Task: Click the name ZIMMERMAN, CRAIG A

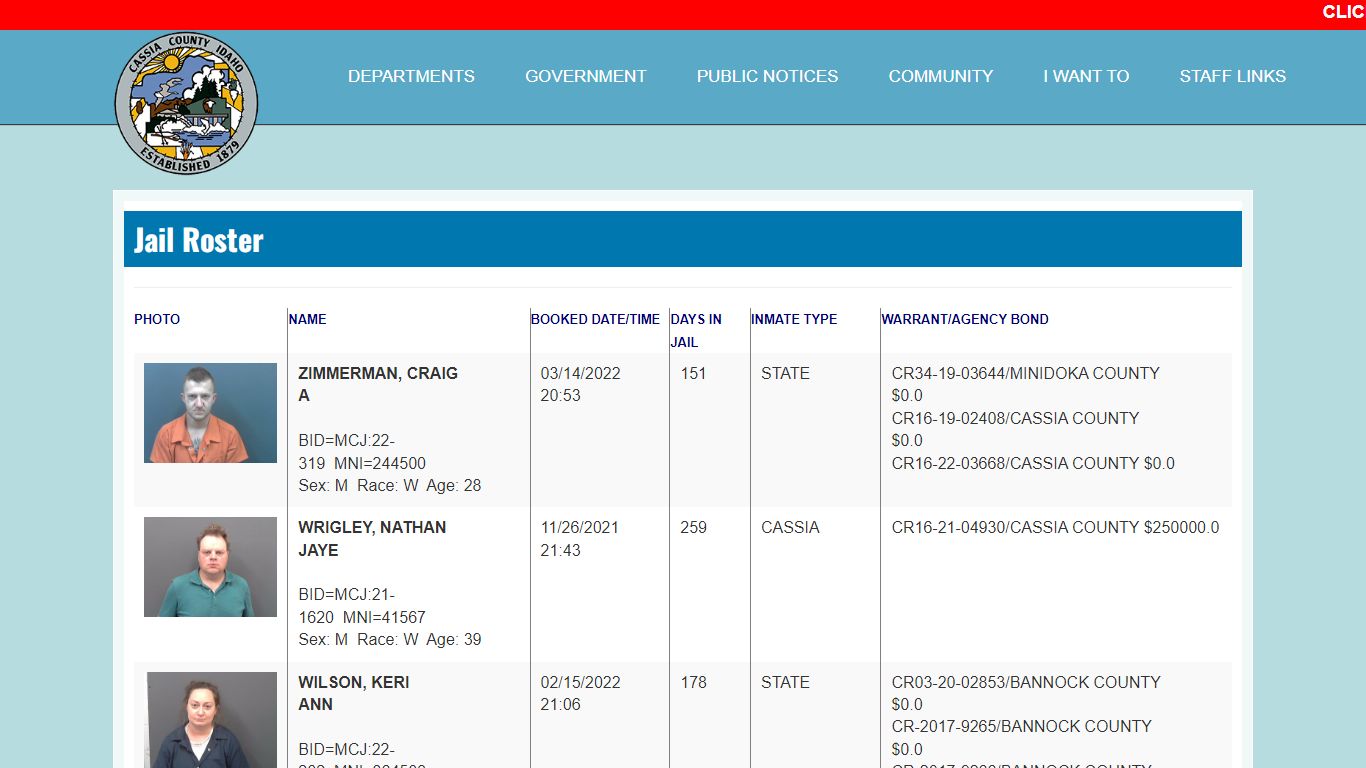Action: (378, 384)
